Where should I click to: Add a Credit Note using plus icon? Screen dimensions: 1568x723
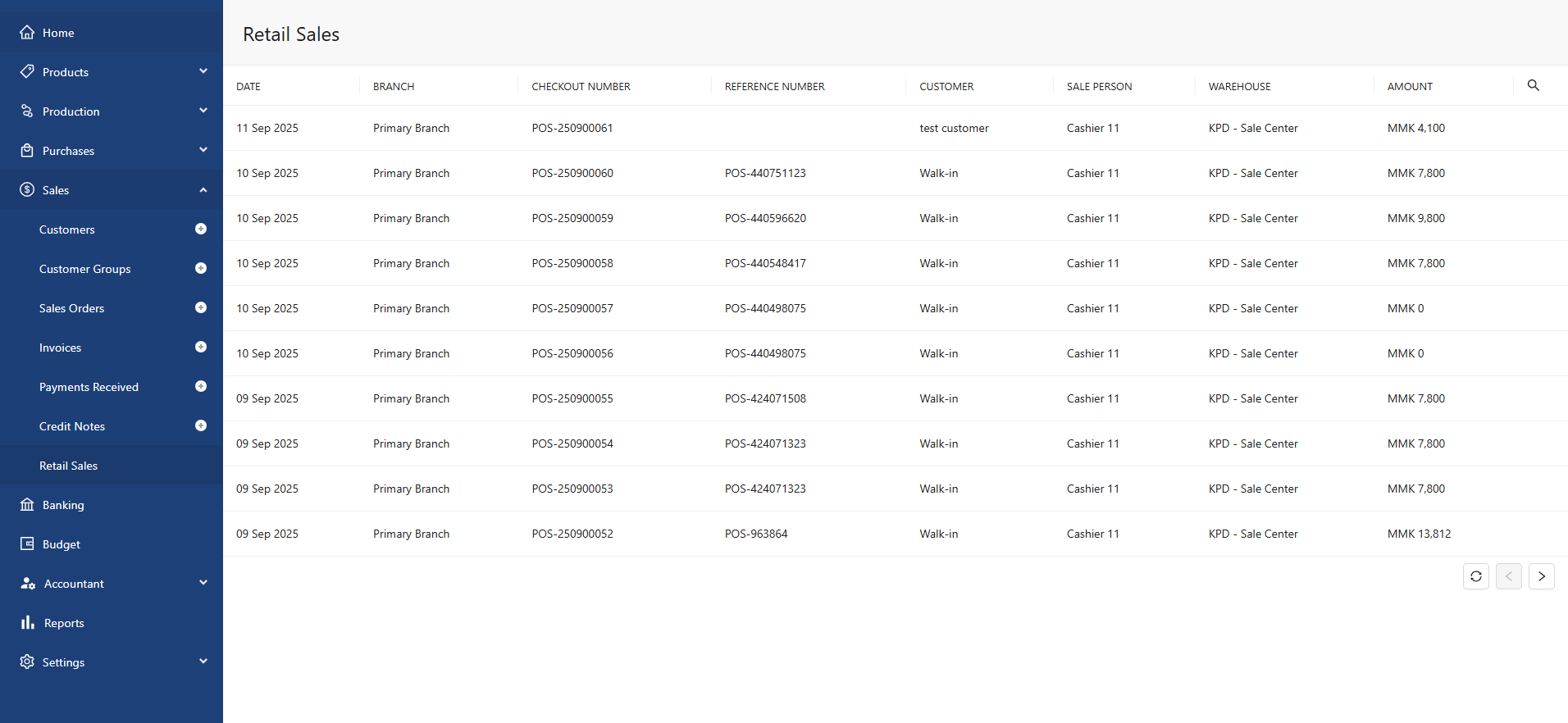click(x=201, y=426)
